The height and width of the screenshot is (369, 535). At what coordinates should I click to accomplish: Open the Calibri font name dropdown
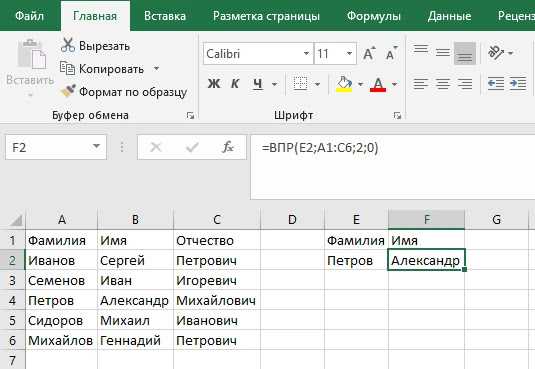306,54
